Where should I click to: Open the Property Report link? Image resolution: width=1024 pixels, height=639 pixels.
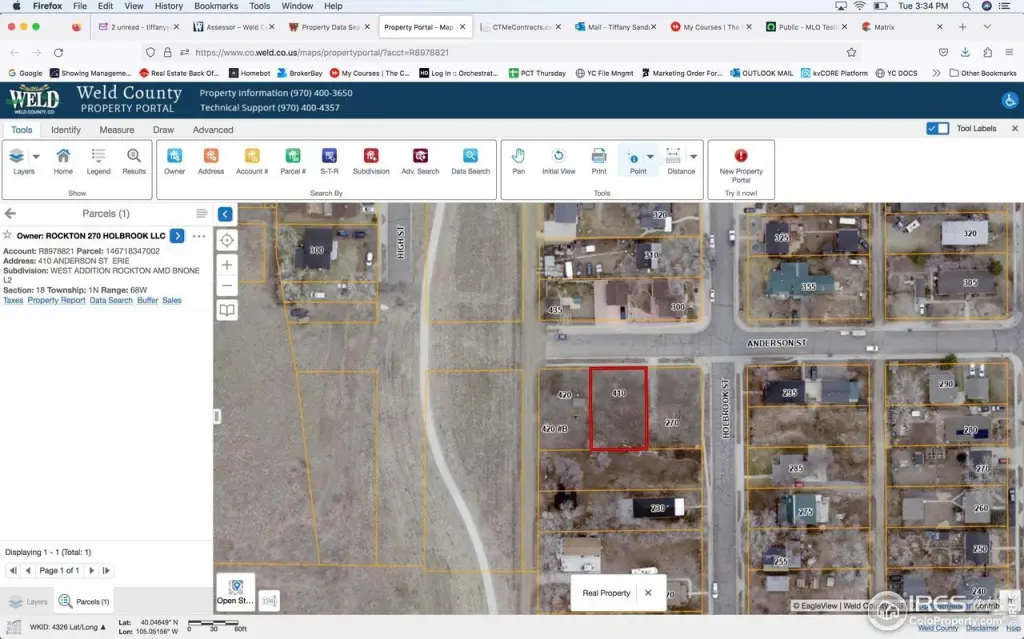point(56,300)
